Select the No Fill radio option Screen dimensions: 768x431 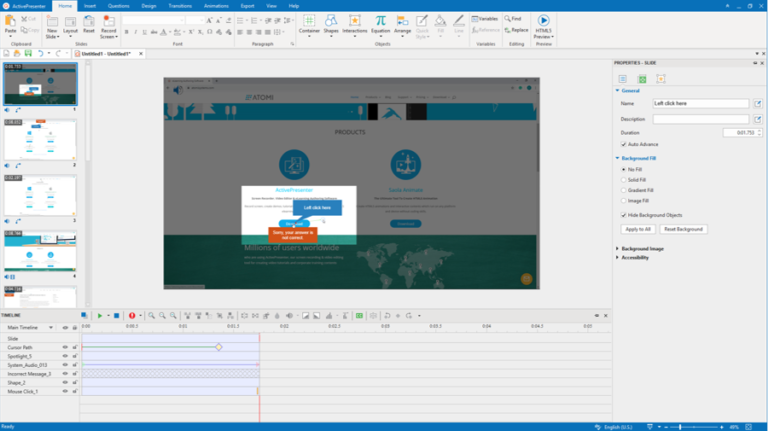coord(624,169)
